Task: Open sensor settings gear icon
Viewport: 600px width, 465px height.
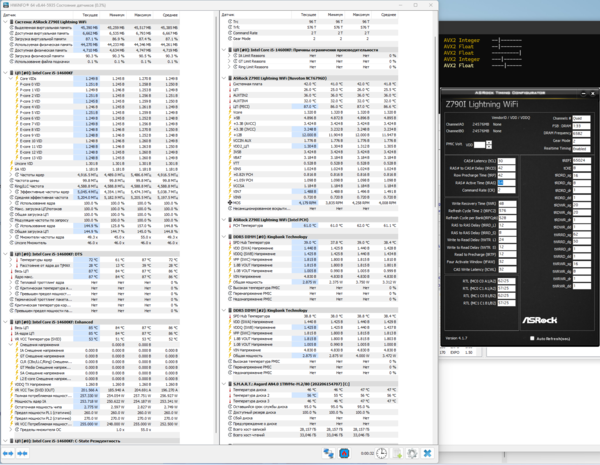Action: coord(412,454)
